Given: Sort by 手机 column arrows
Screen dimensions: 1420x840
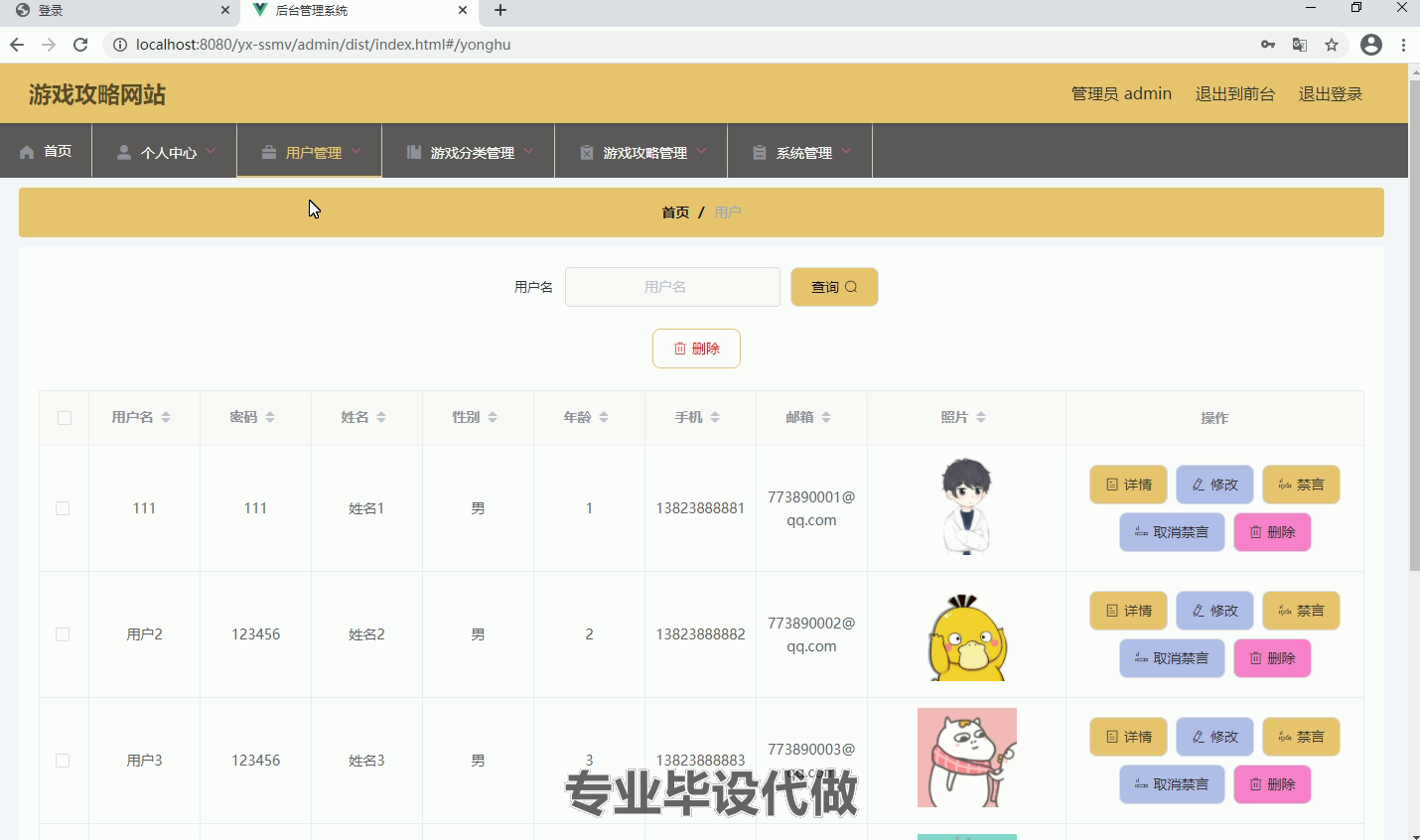Looking at the screenshot, I should tap(715, 417).
